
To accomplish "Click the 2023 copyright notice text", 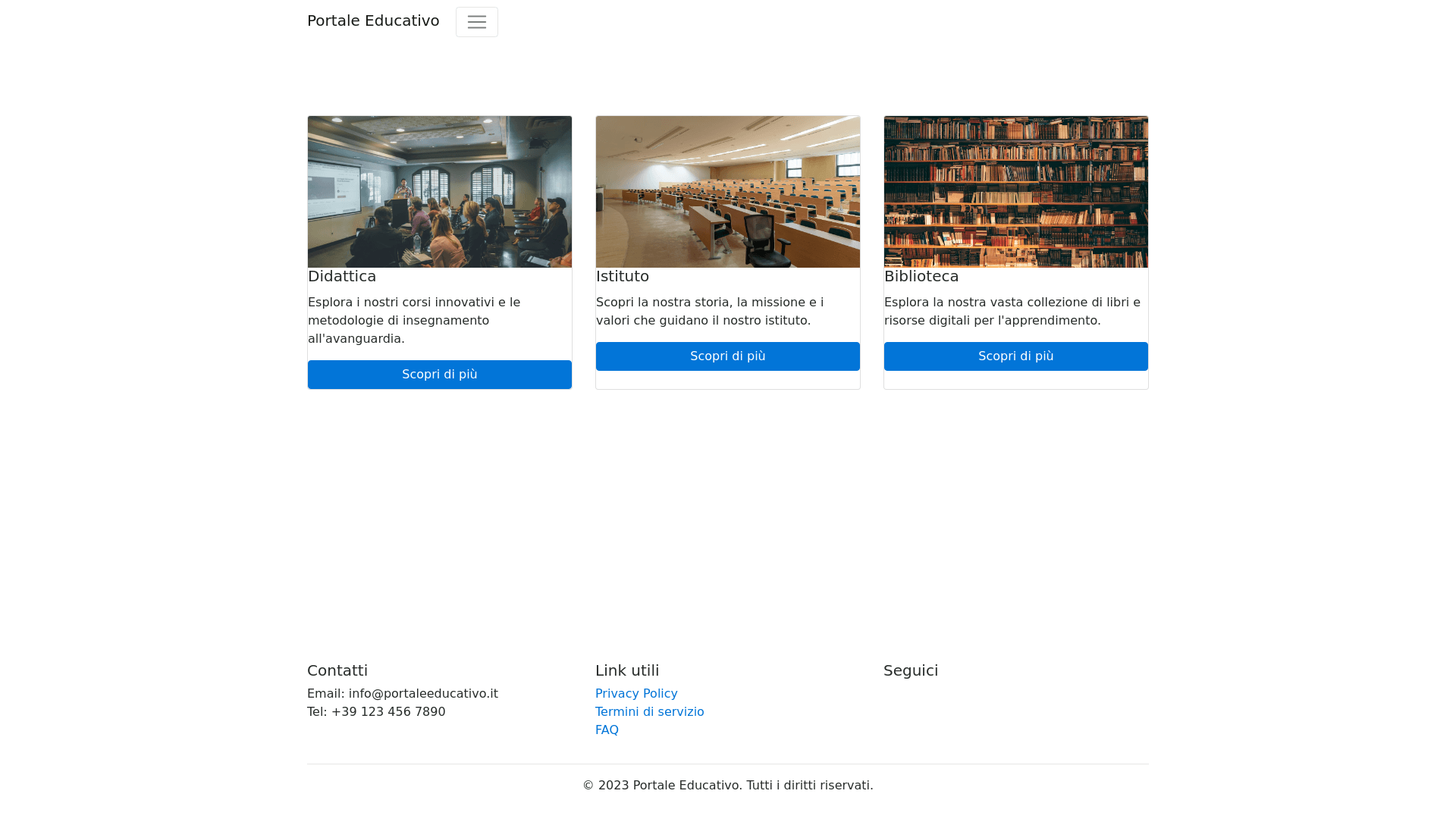I will click(728, 786).
